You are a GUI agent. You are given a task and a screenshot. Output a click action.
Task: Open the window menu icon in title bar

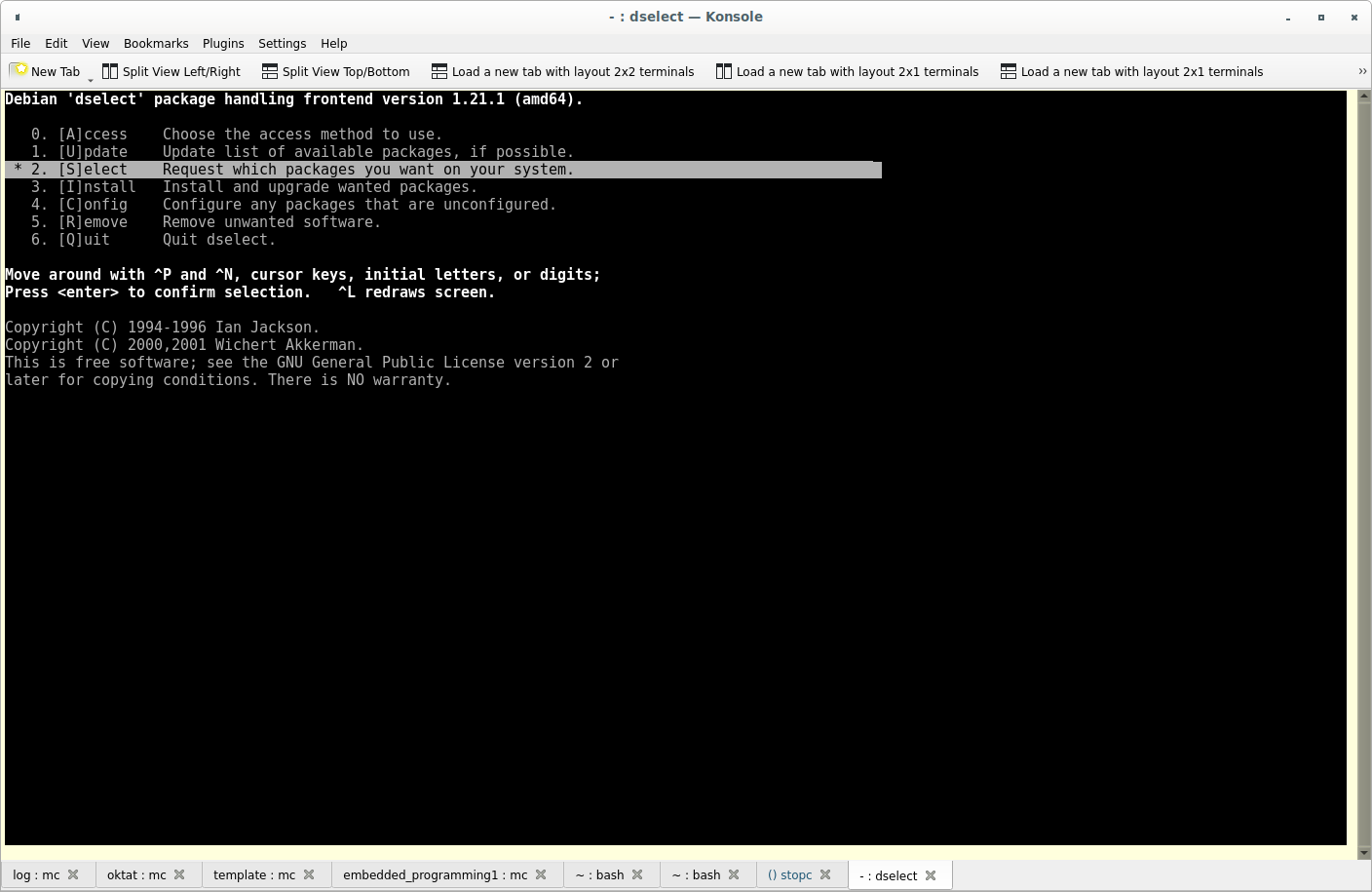18,17
